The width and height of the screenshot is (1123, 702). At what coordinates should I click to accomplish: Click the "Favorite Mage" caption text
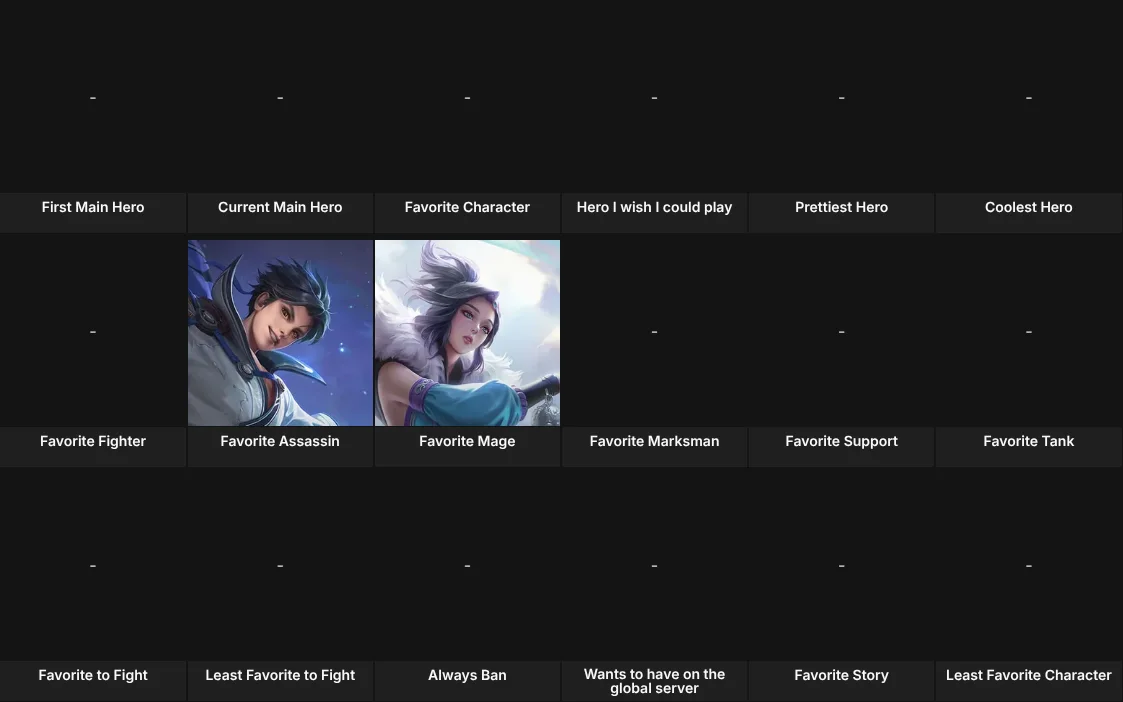[x=467, y=441]
